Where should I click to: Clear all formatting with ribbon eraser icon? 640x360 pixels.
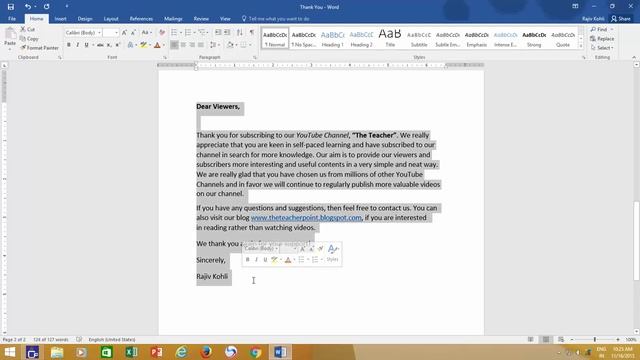point(162,33)
